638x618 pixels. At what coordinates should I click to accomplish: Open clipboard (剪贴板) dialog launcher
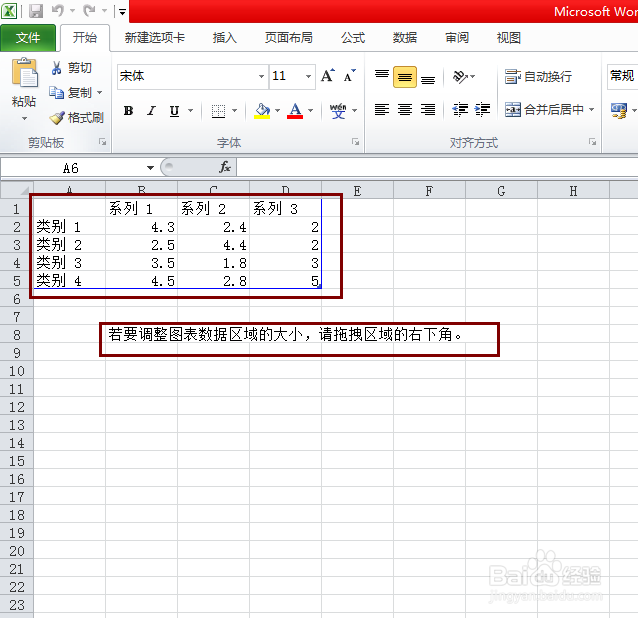pyautogui.click(x=103, y=142)
